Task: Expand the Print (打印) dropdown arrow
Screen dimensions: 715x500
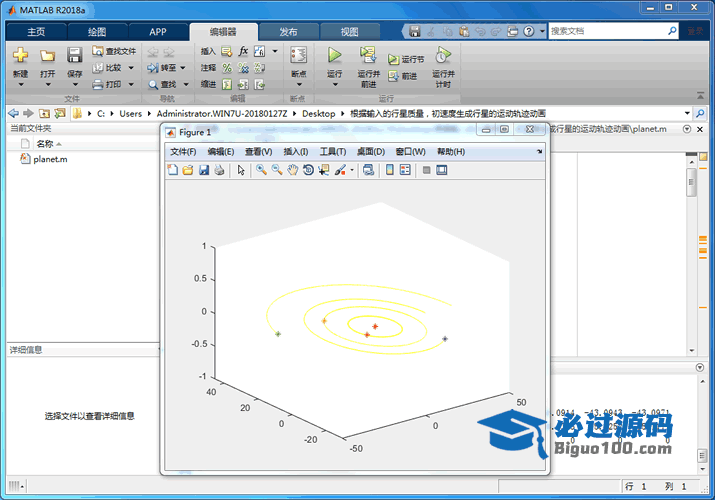Action: tap(131, 84)
